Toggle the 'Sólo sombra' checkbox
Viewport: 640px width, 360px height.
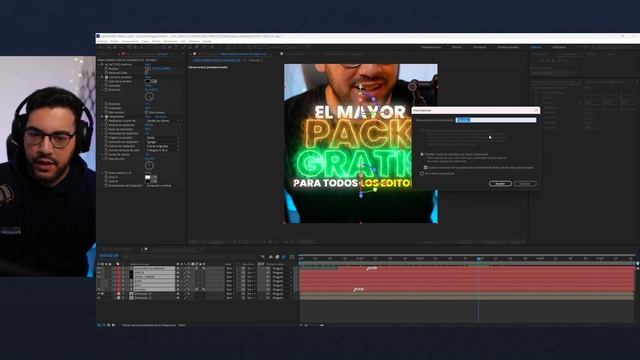(147, 112)
